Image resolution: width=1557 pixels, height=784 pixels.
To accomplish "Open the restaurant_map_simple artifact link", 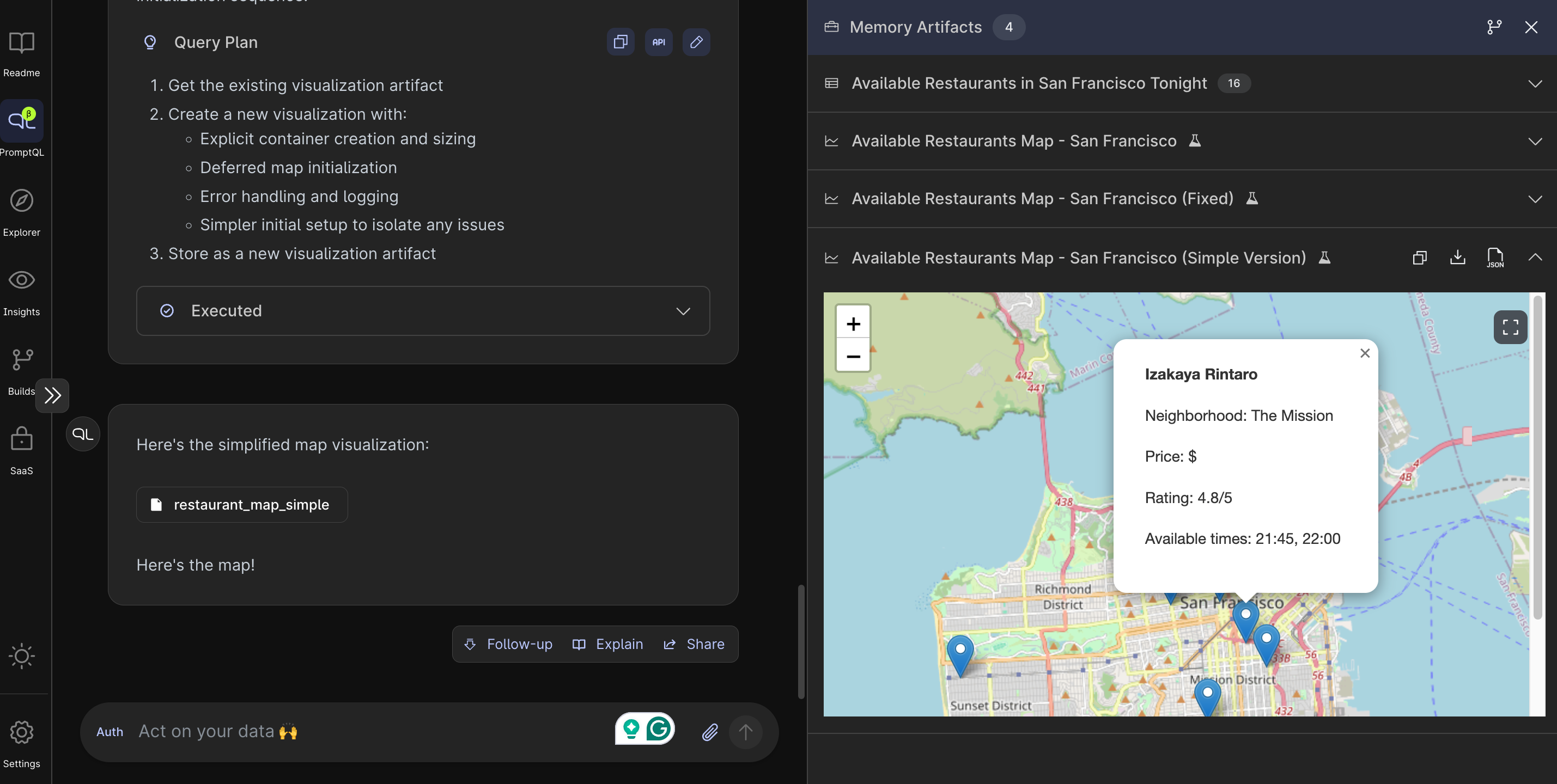I will coord(242,505).
